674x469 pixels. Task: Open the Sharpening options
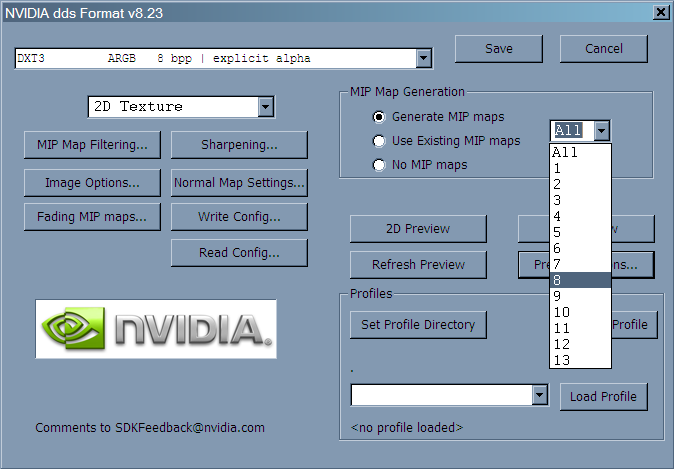pos(239,145)
